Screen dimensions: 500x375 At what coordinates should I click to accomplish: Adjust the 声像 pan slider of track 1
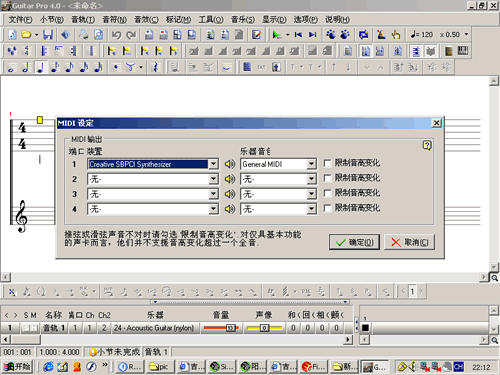pyautogui.click(x=264, y=328)
